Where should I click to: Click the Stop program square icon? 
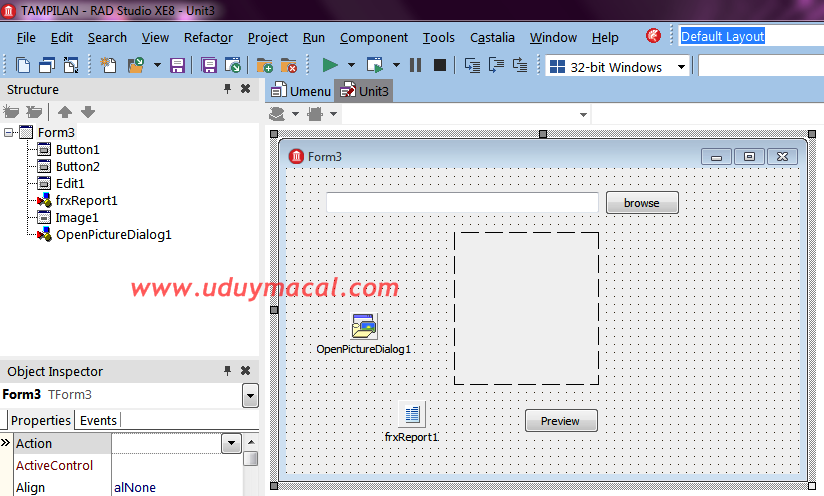[x=440, y=65]
